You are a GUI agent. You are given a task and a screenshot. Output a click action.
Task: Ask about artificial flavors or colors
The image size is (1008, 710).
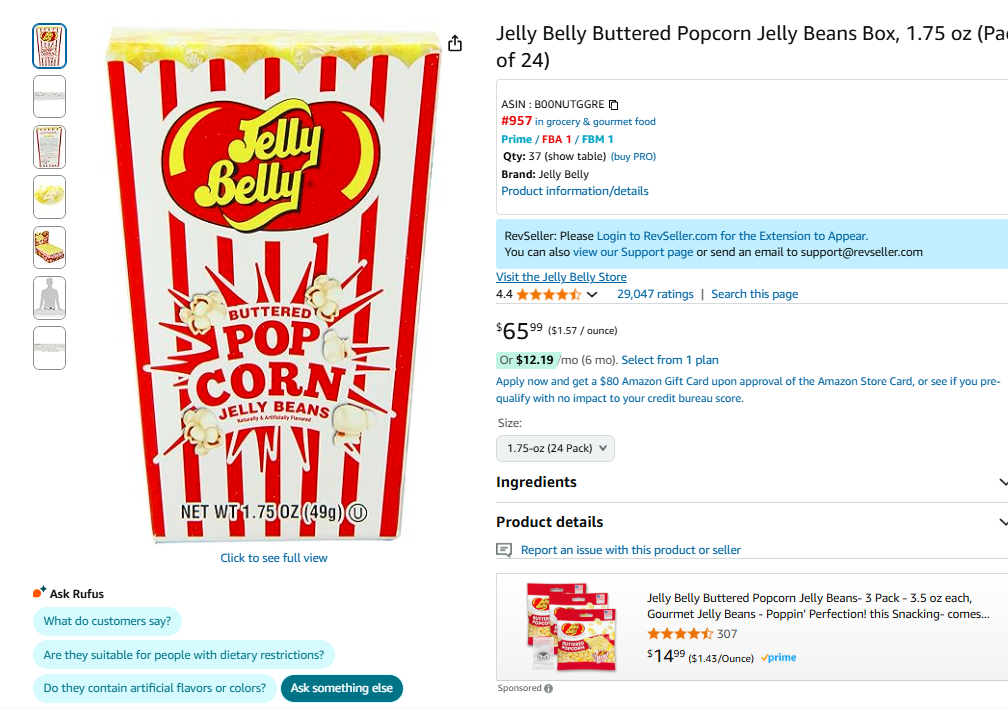pyautogui.click(x=154, y=688)
